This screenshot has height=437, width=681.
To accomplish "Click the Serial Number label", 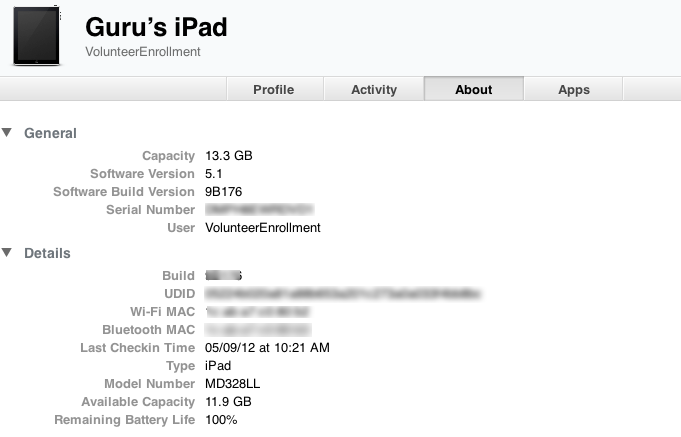I will [151, 210].
